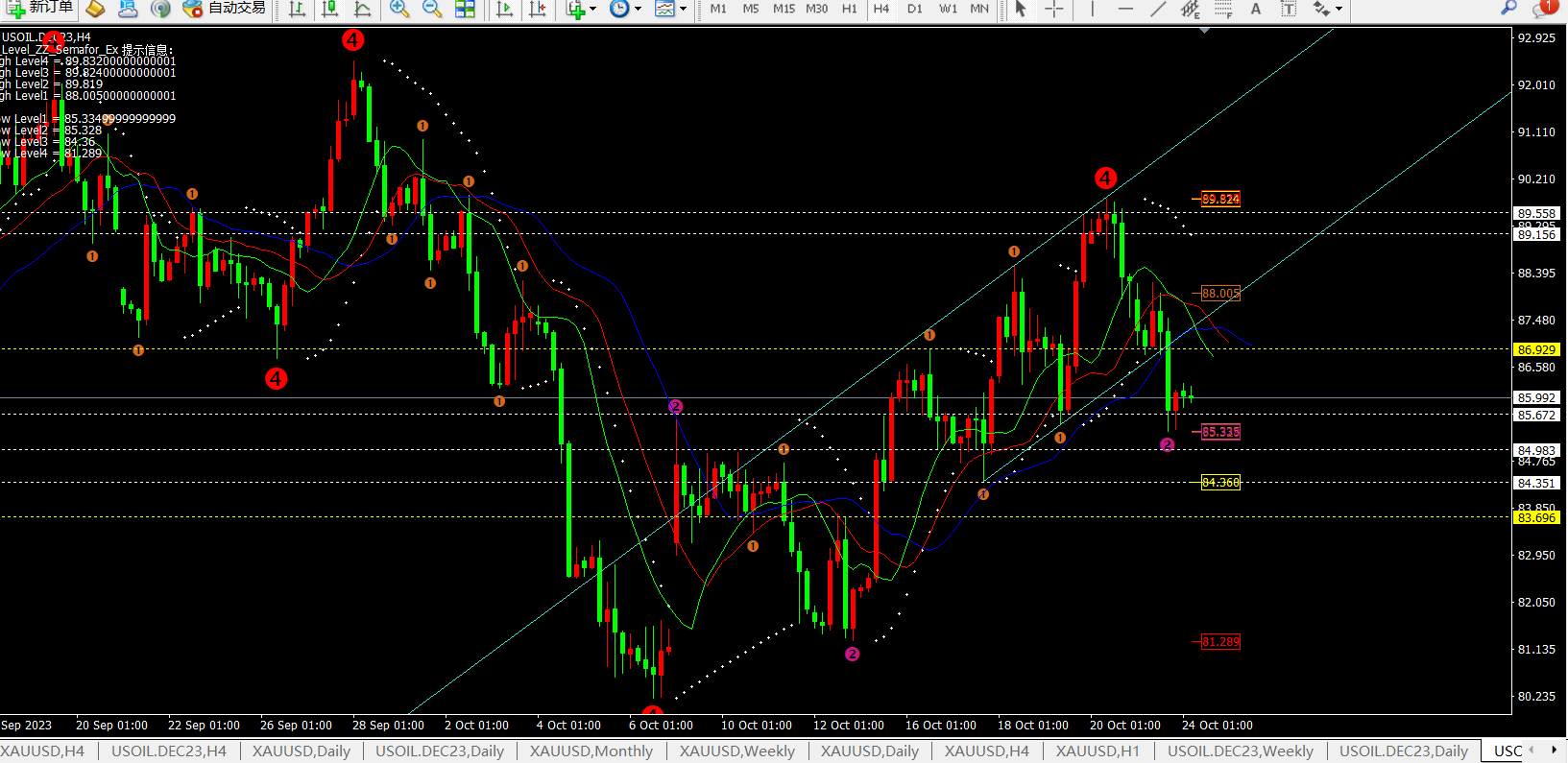
Task: Open the Signals radar icon
Action: (x=160, y=9)
